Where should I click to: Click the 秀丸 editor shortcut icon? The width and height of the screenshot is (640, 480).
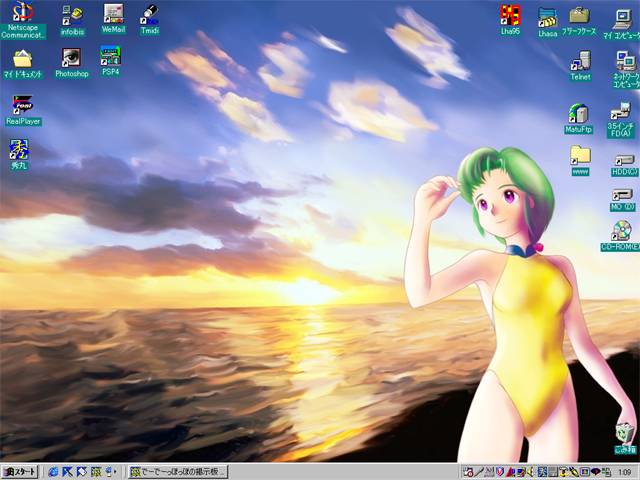pyautogui.click(x=19, y=150)
